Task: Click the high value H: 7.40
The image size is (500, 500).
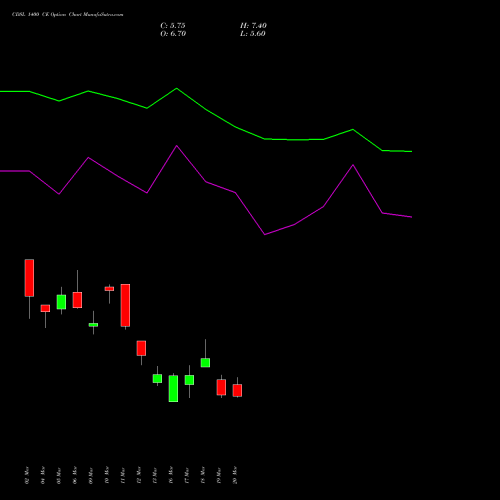Action: tap(253, 26)
